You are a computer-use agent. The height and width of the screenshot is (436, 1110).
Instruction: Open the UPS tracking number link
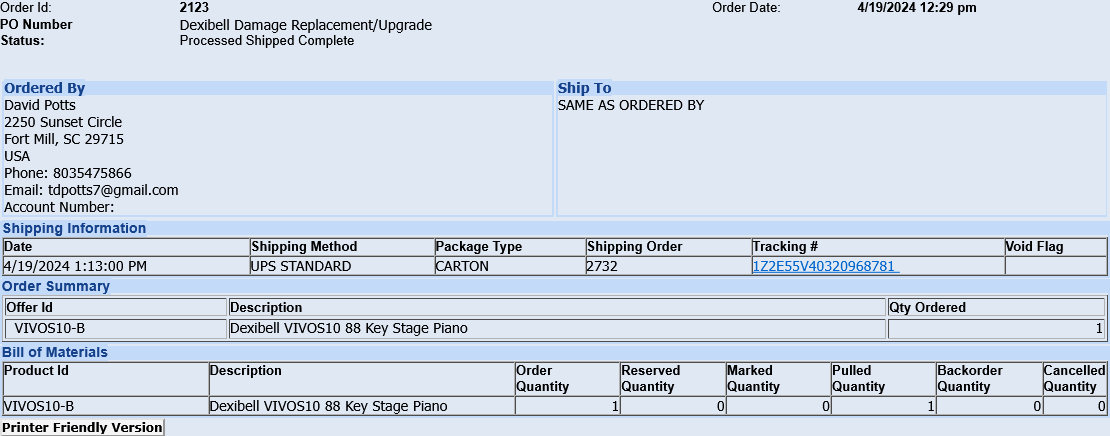[825, 266]
